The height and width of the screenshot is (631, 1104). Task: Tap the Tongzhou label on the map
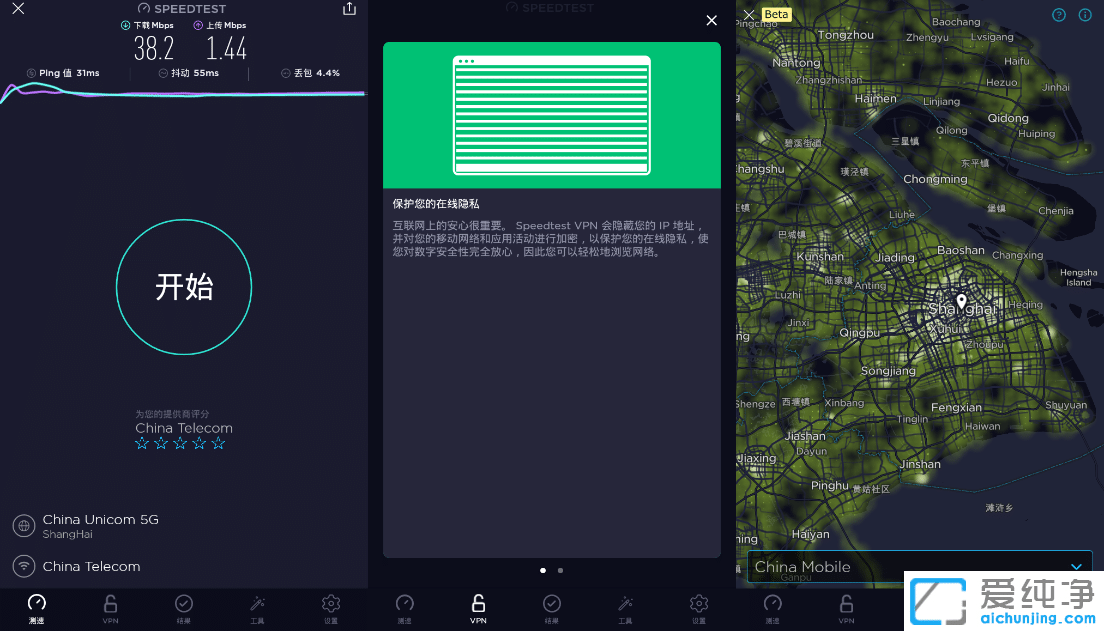pyautogui.click(x=846, y=35)
